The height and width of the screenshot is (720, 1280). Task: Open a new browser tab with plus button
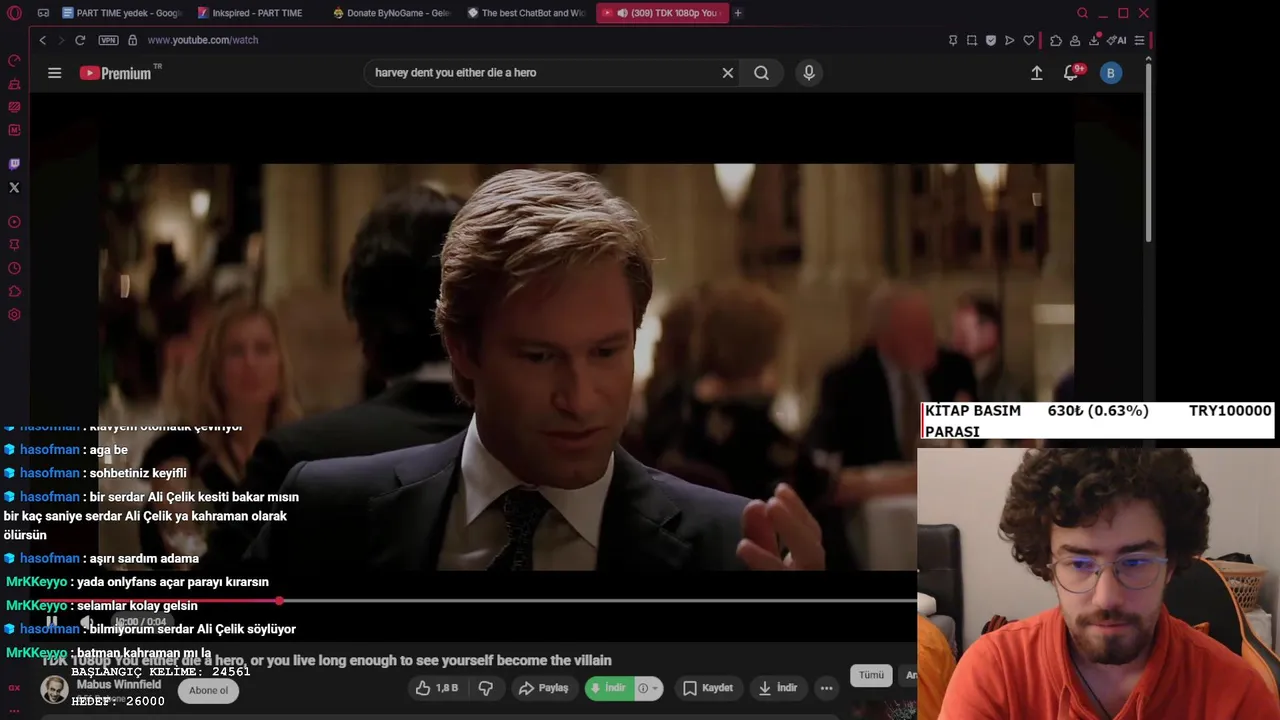point(738,13)
